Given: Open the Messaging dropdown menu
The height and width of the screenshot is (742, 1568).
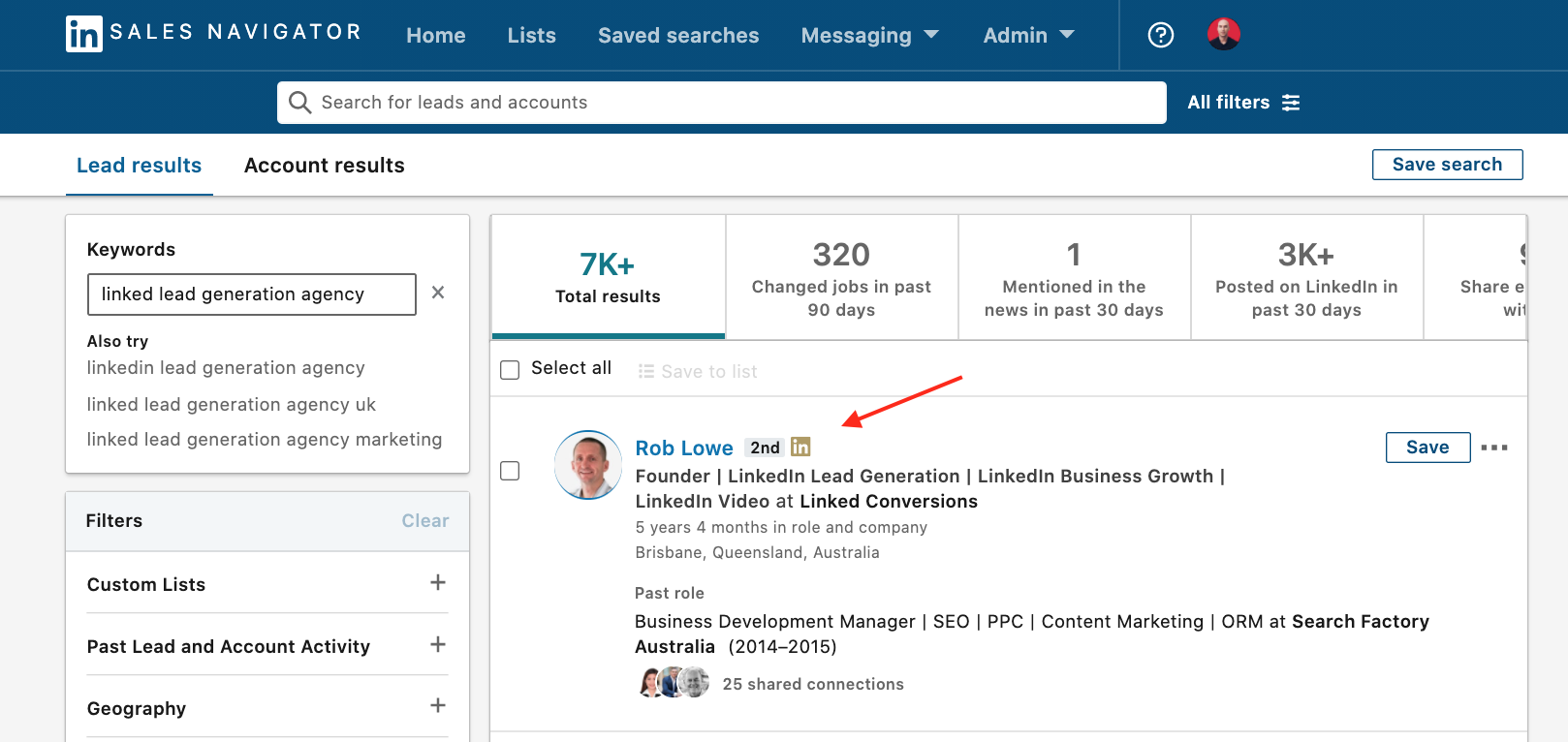Looking at the screenshot, I should (x=869, y=35).
